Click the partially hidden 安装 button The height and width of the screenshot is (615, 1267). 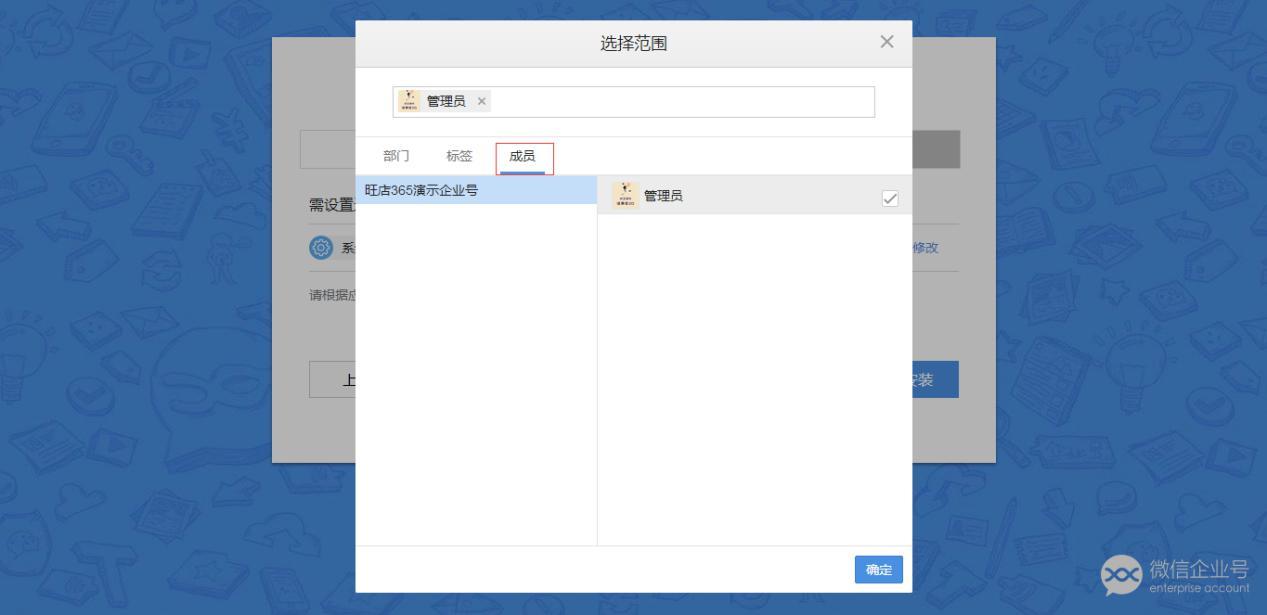[934, 380]
